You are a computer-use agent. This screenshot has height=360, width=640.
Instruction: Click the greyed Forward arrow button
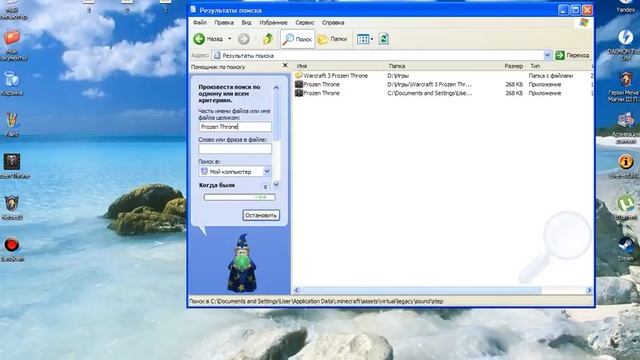pos(244,39)
